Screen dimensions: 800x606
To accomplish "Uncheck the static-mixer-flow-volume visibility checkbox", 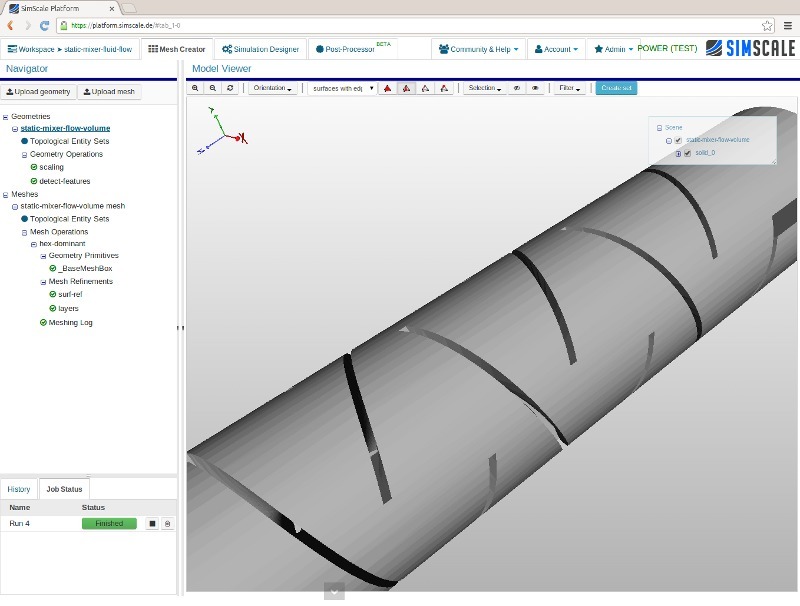I will (x=678, y=140).
